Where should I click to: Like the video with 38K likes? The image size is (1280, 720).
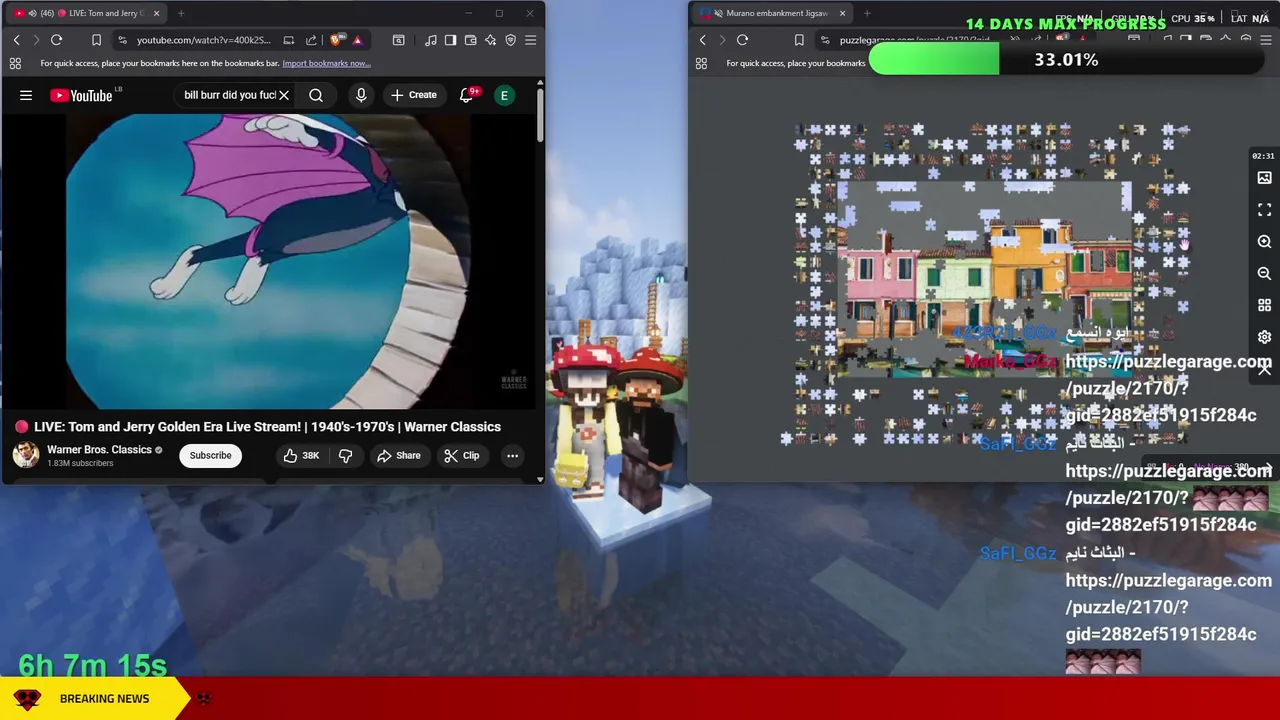[301, 456]
